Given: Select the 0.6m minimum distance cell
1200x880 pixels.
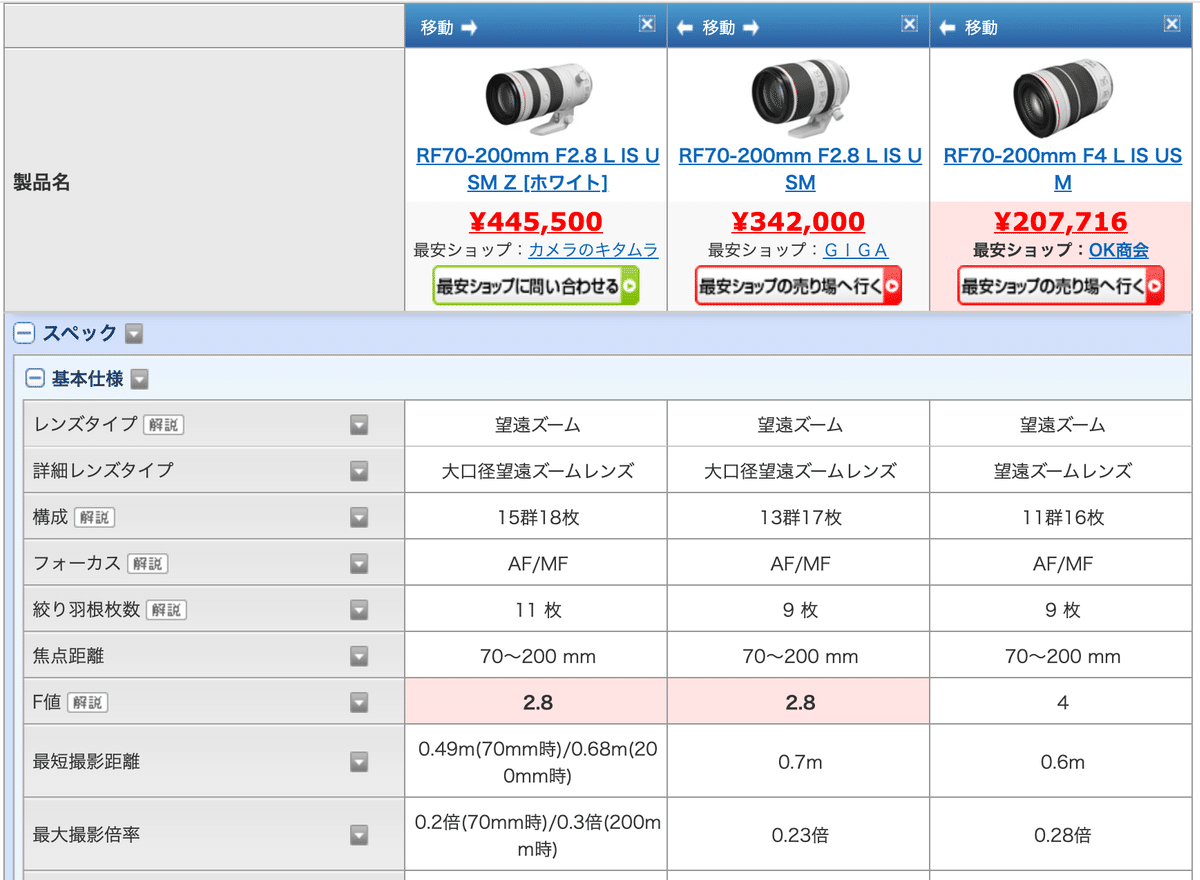Looking at the screenshot, I should pos(1062,761).
